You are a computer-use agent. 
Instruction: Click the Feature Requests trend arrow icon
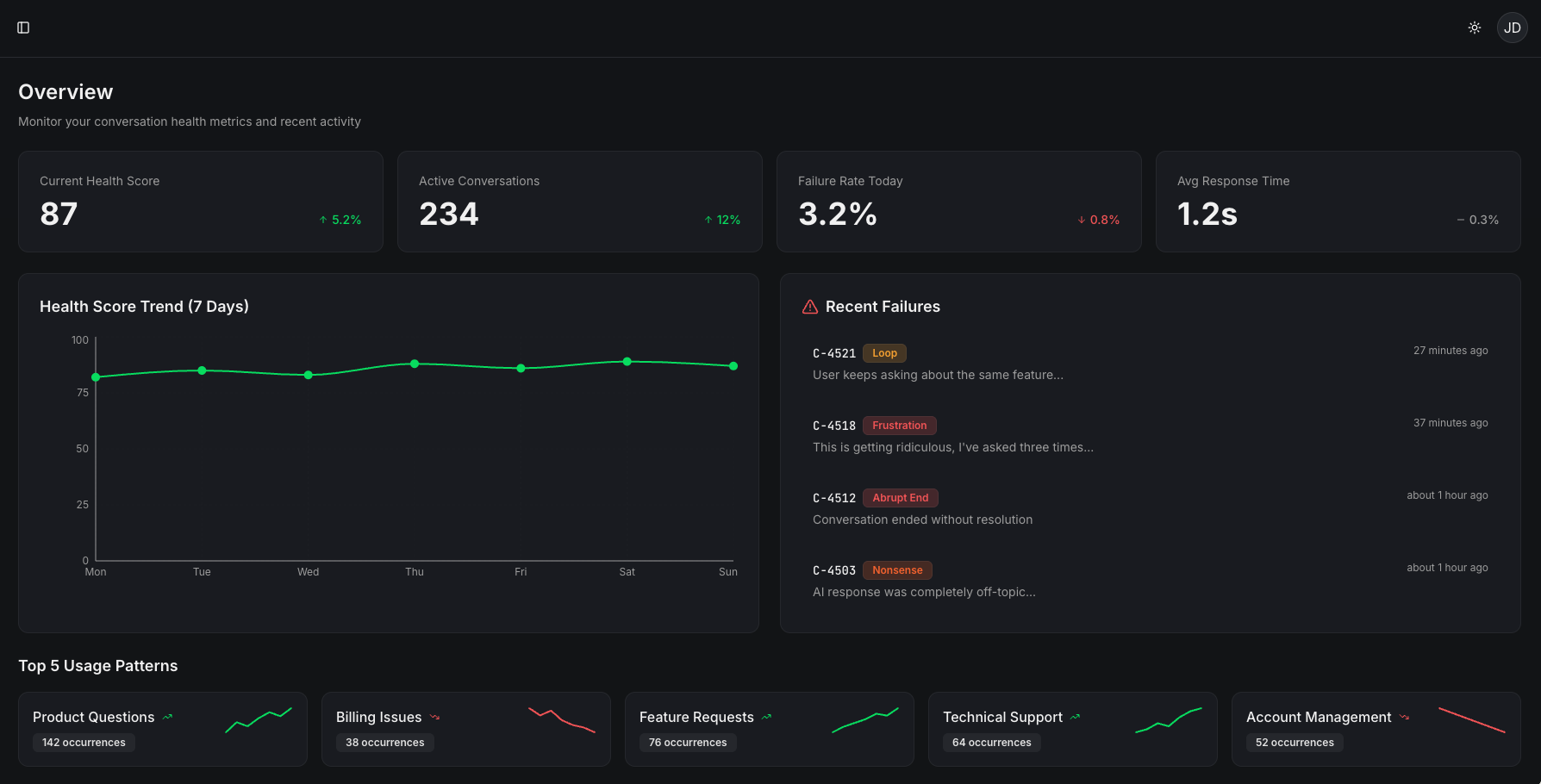pos(766,717)
